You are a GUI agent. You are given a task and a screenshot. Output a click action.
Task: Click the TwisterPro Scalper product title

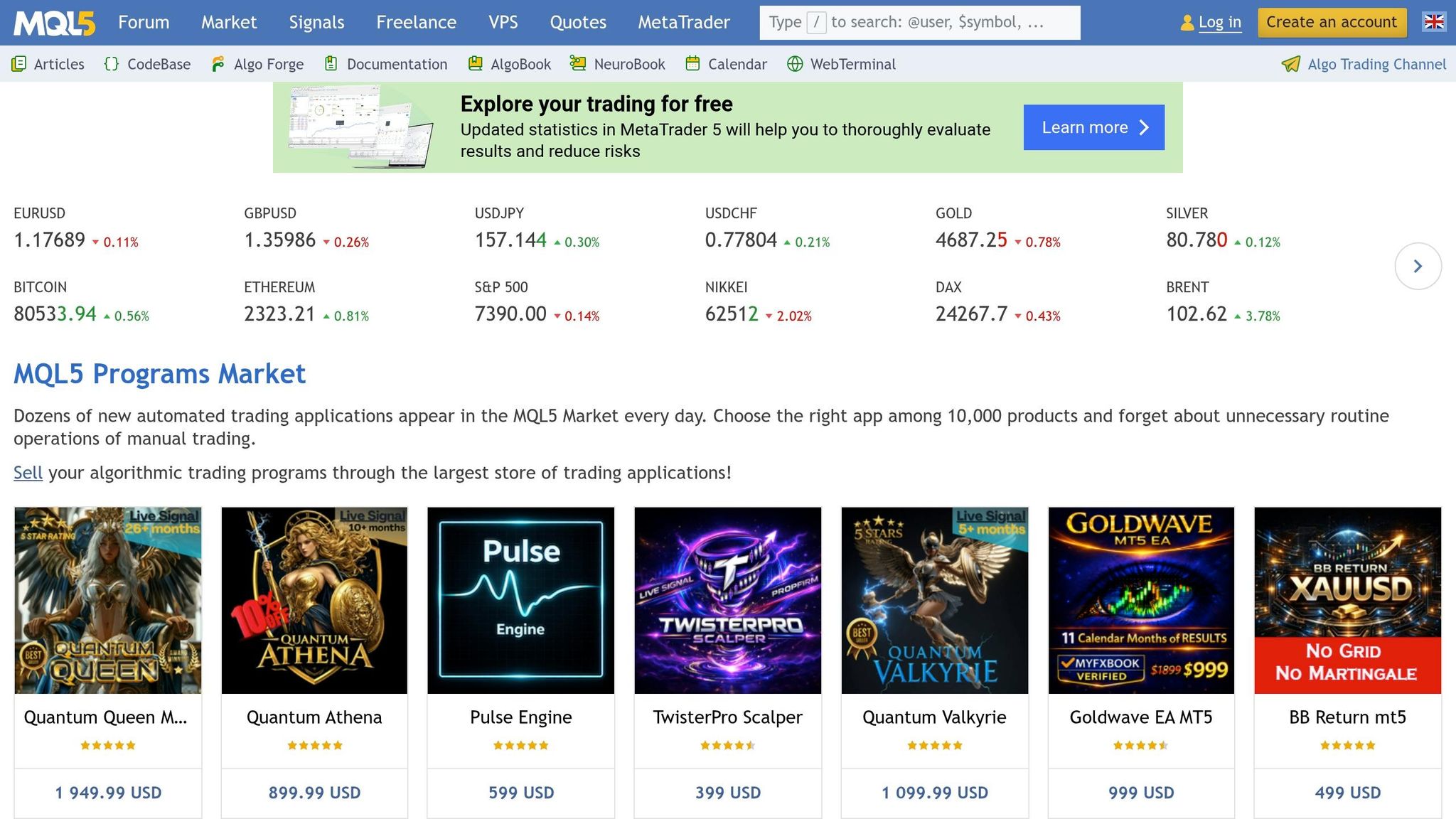728,717
